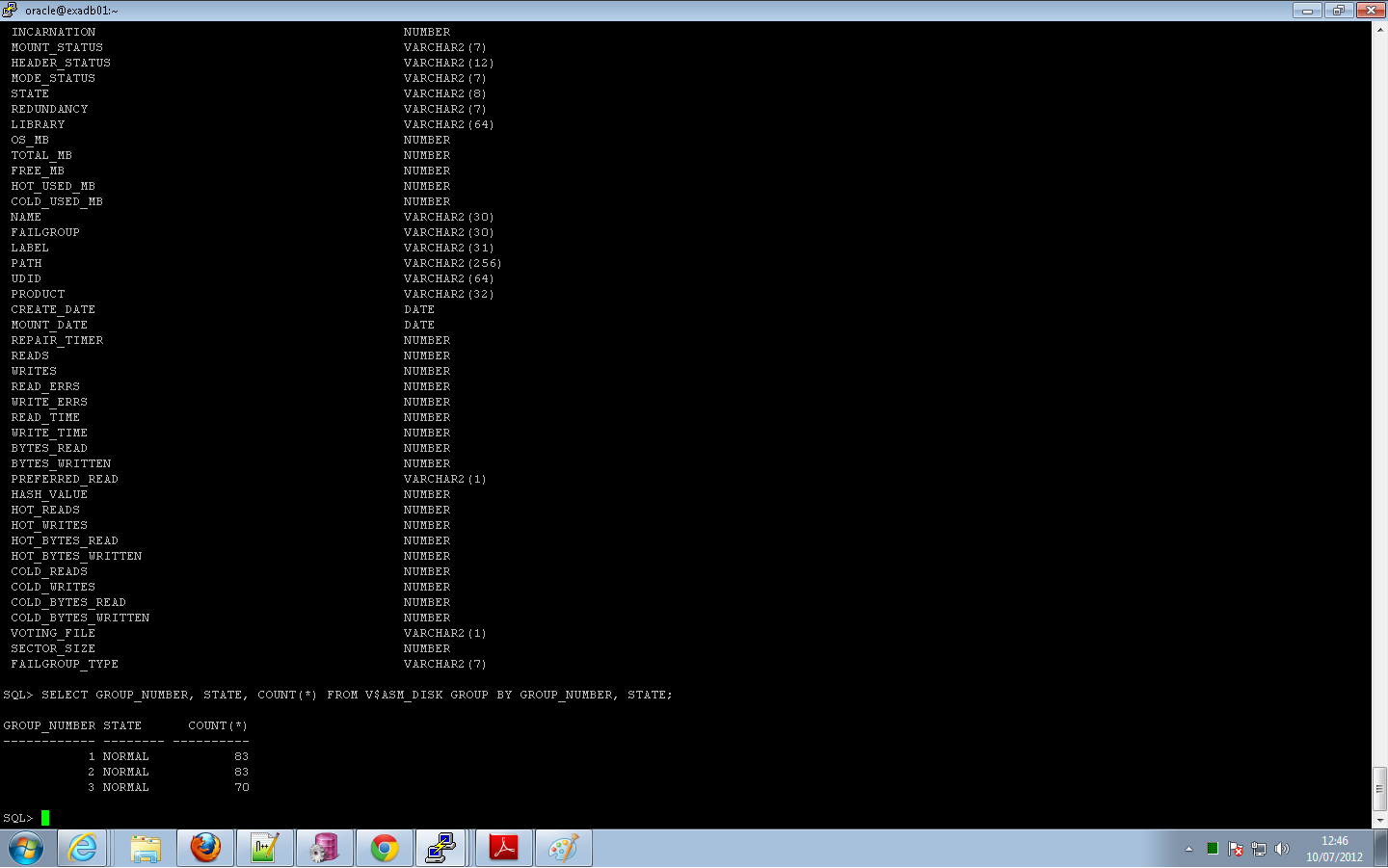This screenshot has width=1388, height=868.
Task: Click the SECTOR_SIZE column name
Action: click(x=53, y=648)
